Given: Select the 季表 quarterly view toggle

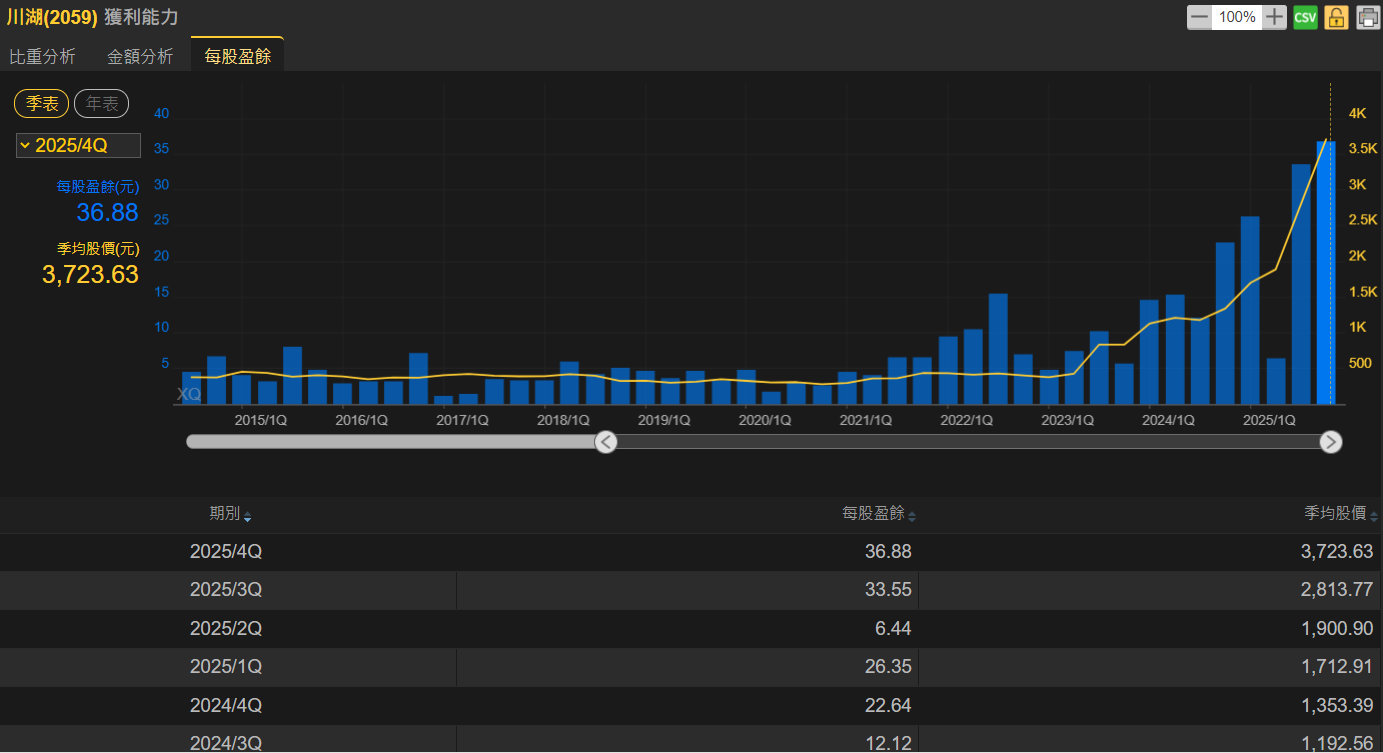Looking at the screenshot, I should point(41,103).
